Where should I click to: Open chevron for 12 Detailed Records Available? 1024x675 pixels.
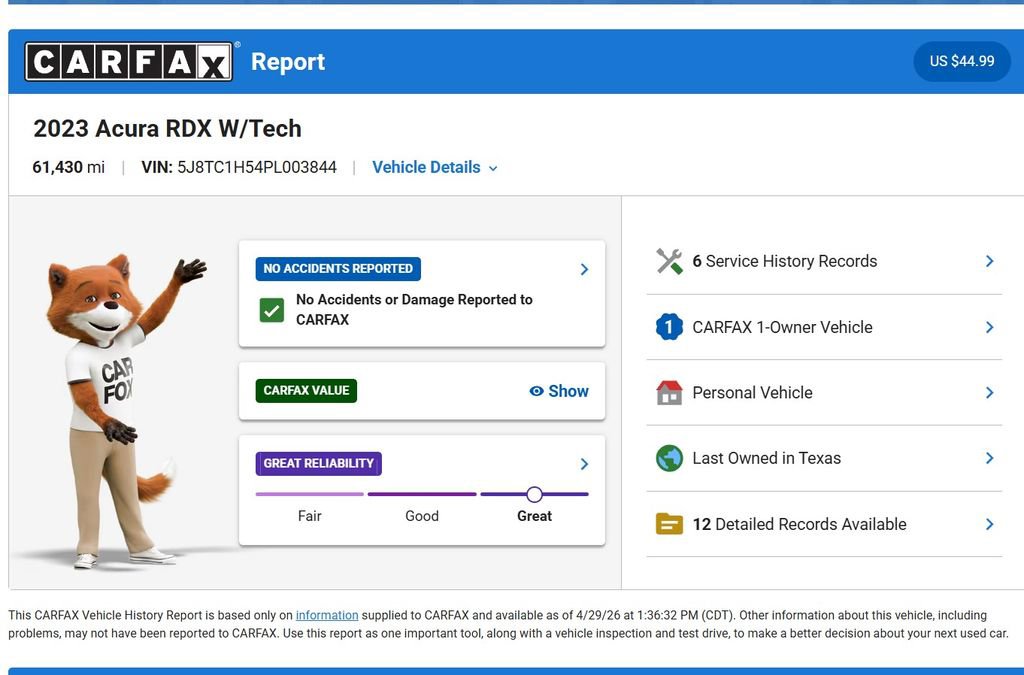989,524
